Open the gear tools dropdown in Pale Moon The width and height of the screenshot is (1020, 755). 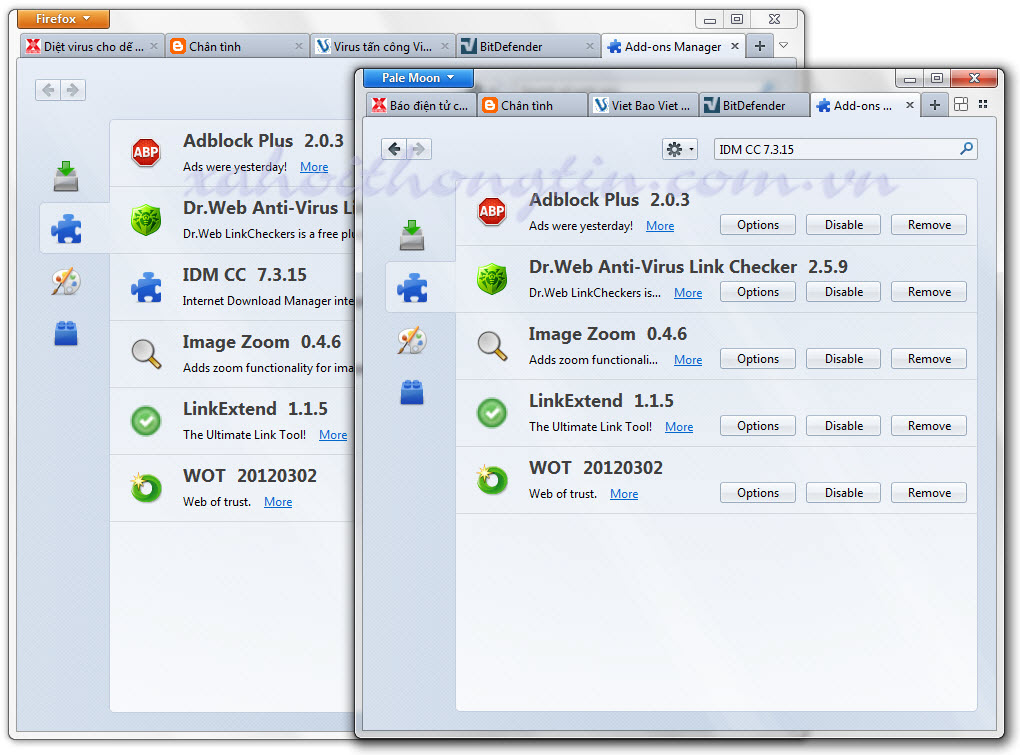680,150
